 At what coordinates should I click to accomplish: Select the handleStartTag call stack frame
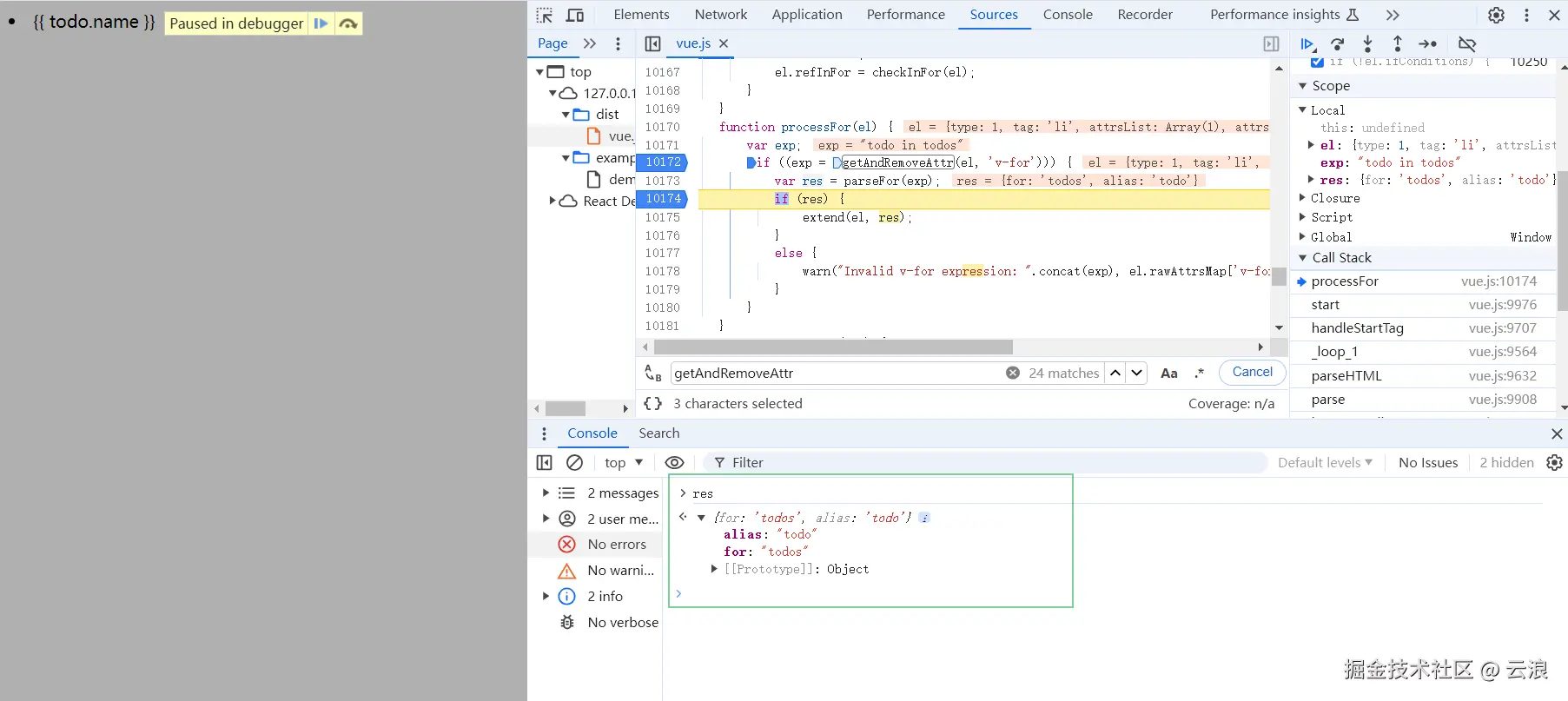click(1357, 328)
